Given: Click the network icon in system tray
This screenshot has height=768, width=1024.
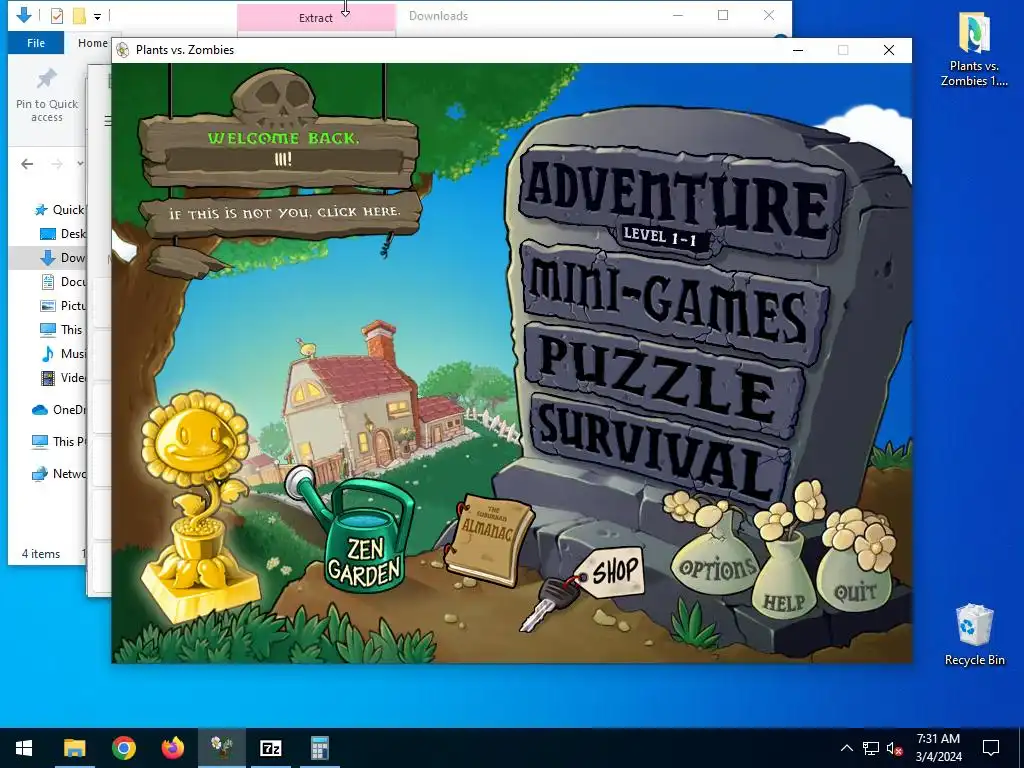Looking at the screenshot, I should pyautogui.click(x=871, y=748).
